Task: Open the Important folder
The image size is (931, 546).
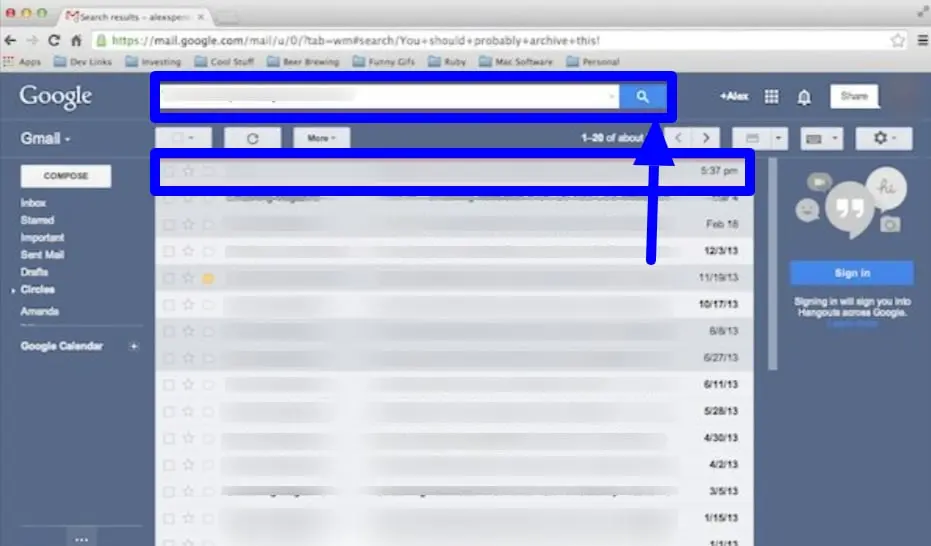Action: click(x=42, y=237)
